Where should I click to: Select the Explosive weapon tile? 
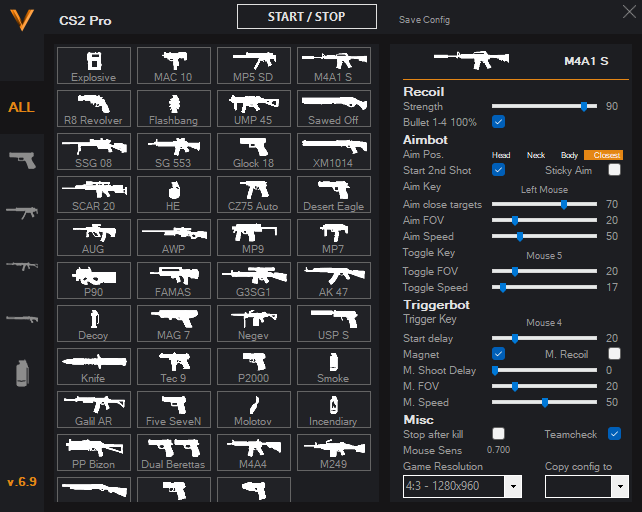(x=94, y=66)
